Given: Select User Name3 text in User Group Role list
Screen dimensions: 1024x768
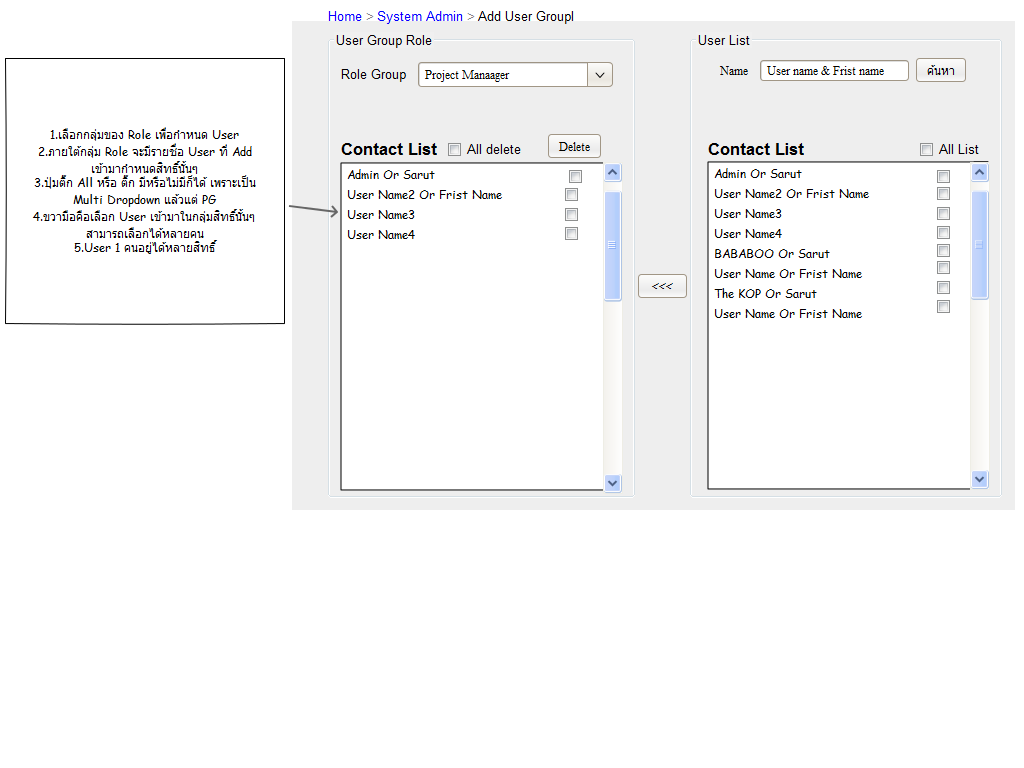Looking at the screenshot, I should click(x=381, y=215).
